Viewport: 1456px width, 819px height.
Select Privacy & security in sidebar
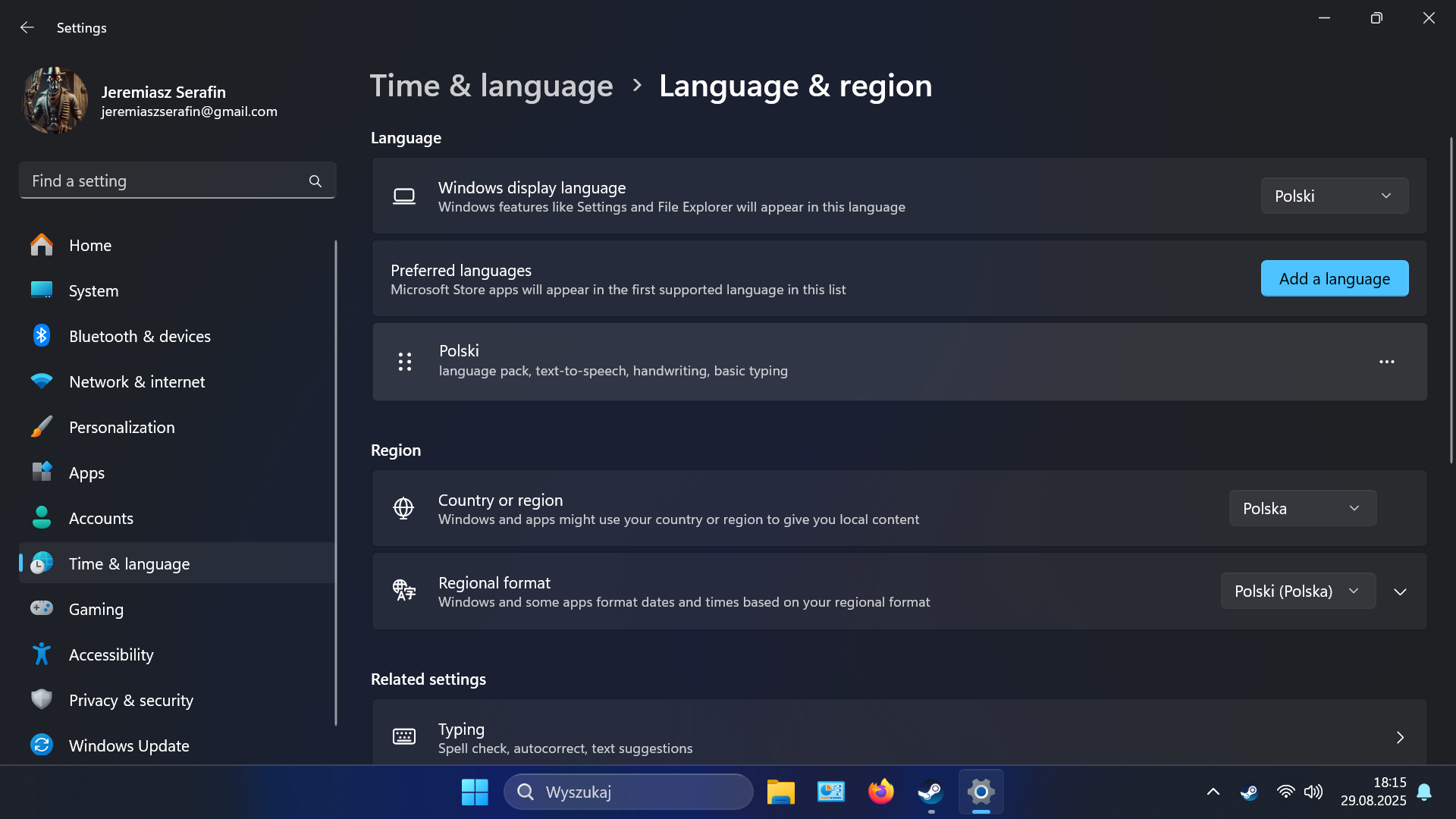pos(130,700)
